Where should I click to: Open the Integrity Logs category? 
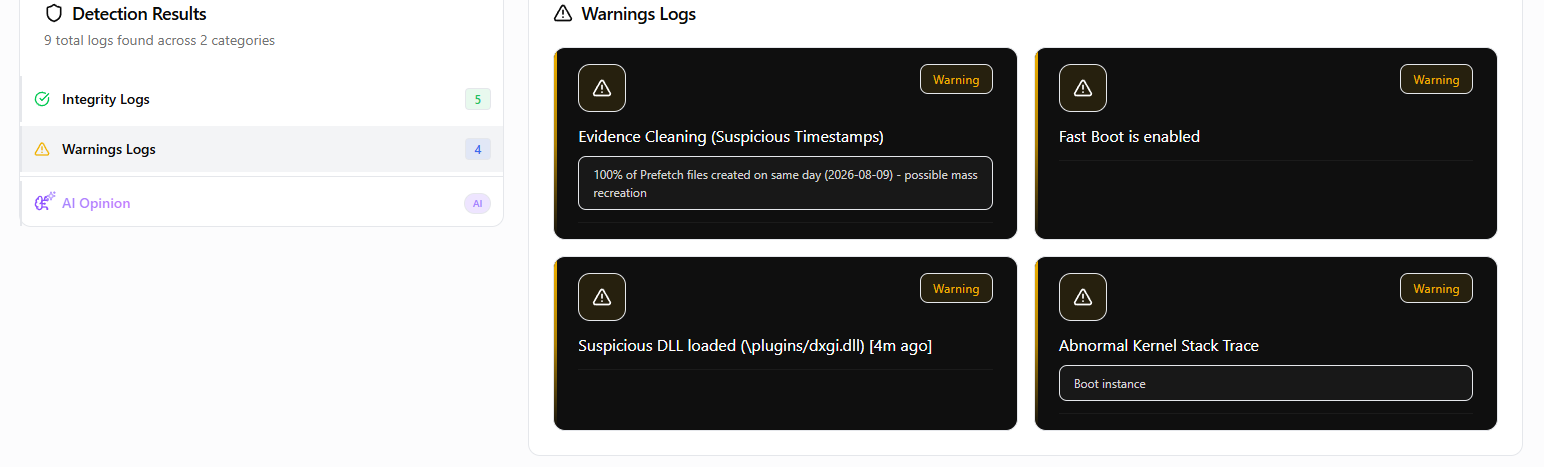[261, 99]
